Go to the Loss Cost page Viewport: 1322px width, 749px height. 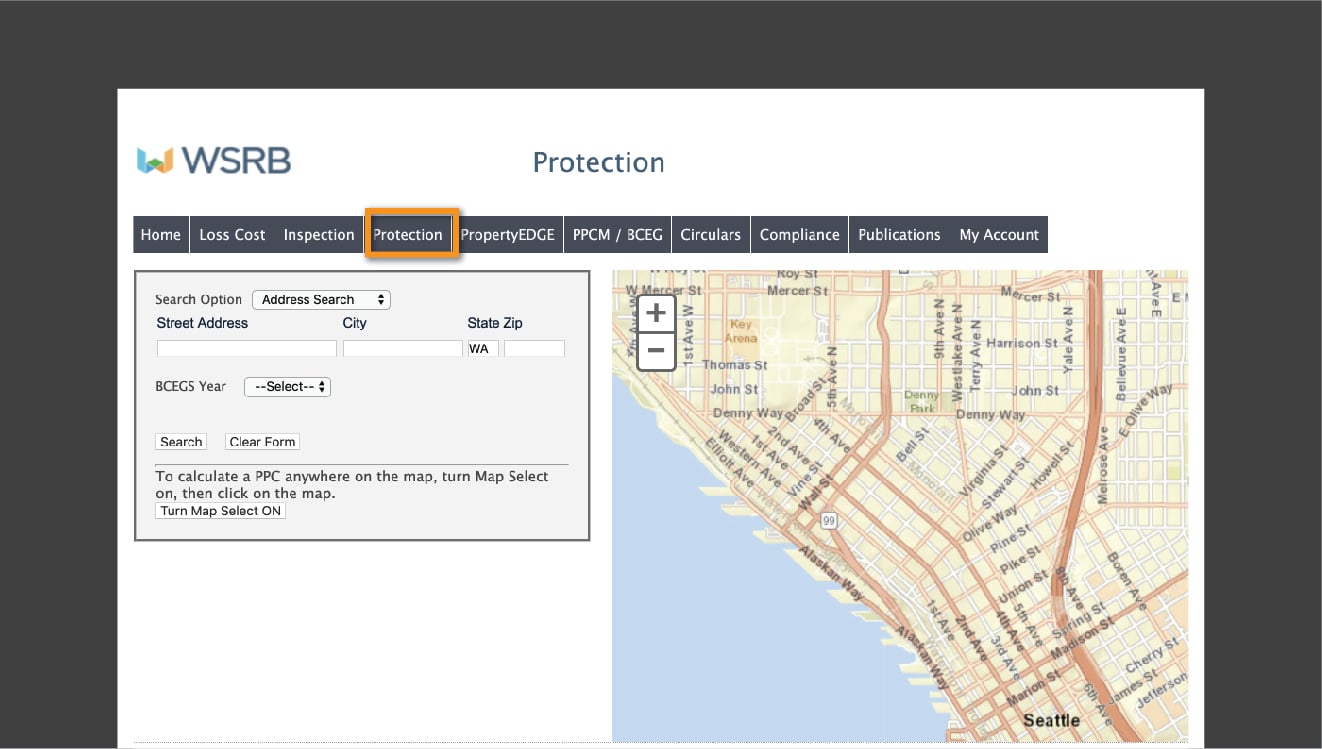click(x=232, y=234)
